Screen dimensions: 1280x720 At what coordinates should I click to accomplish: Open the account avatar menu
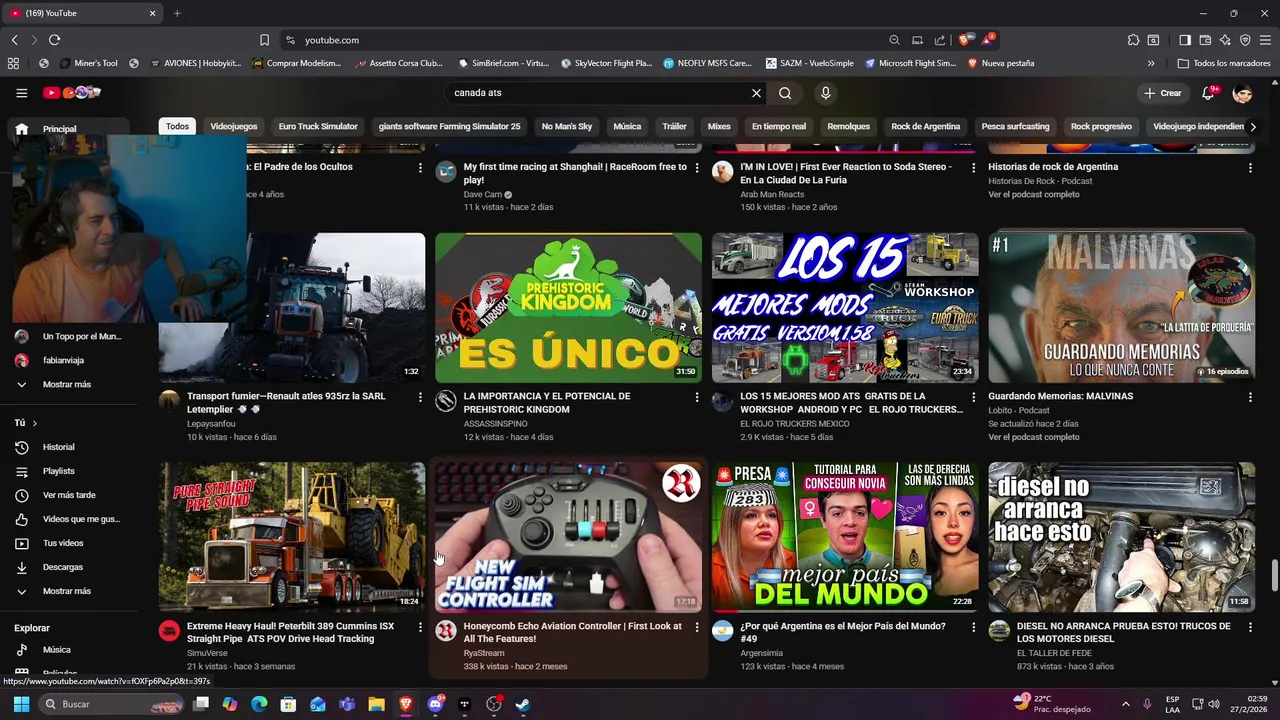1242,93
